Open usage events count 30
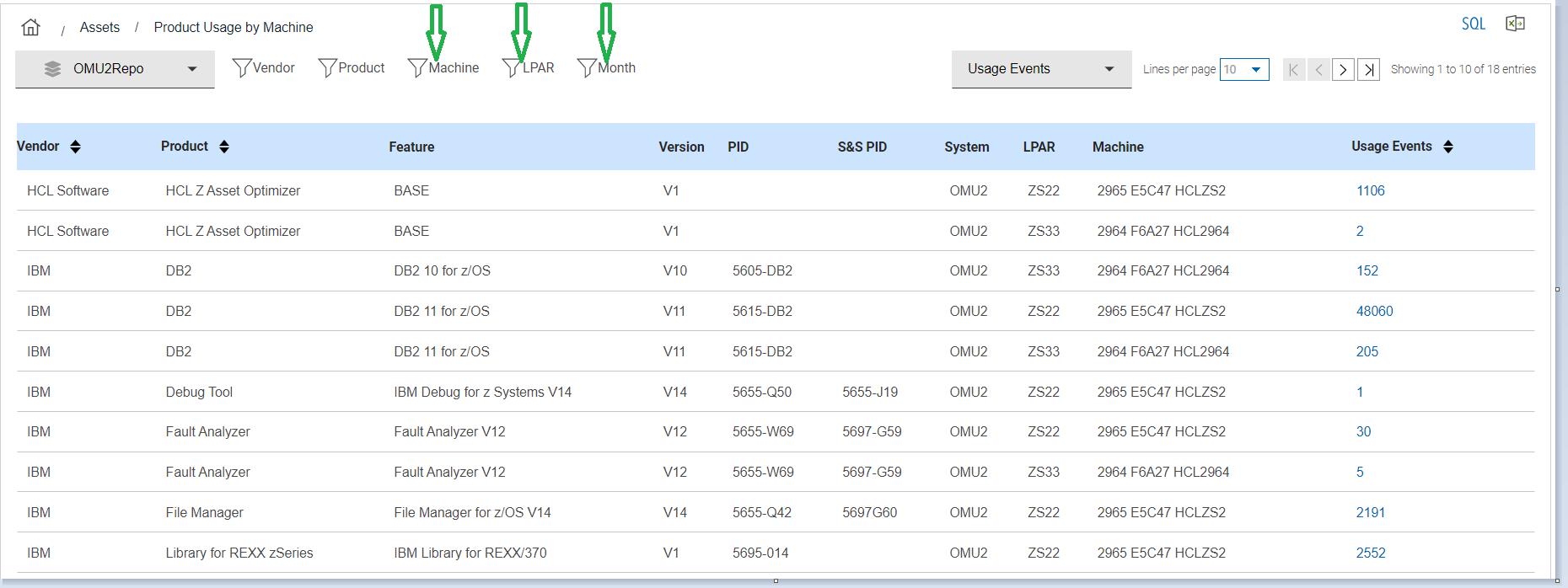1568x588 pixels. click(1363, 431)
